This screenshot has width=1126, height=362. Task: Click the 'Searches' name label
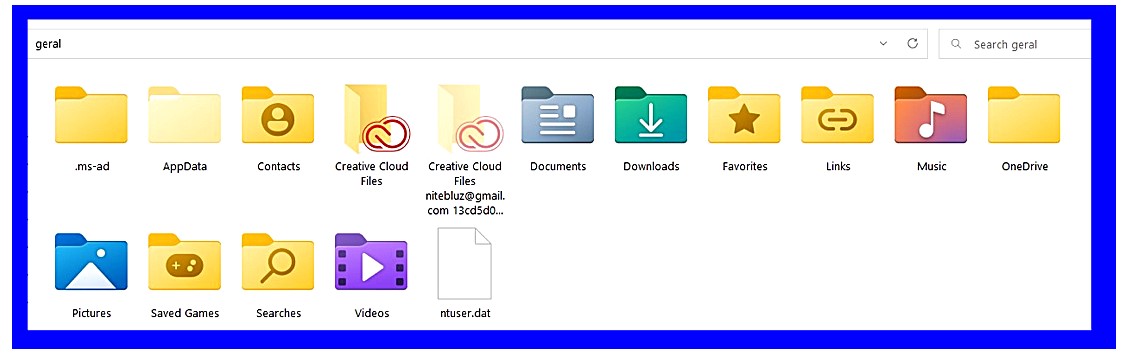[278, 313]
